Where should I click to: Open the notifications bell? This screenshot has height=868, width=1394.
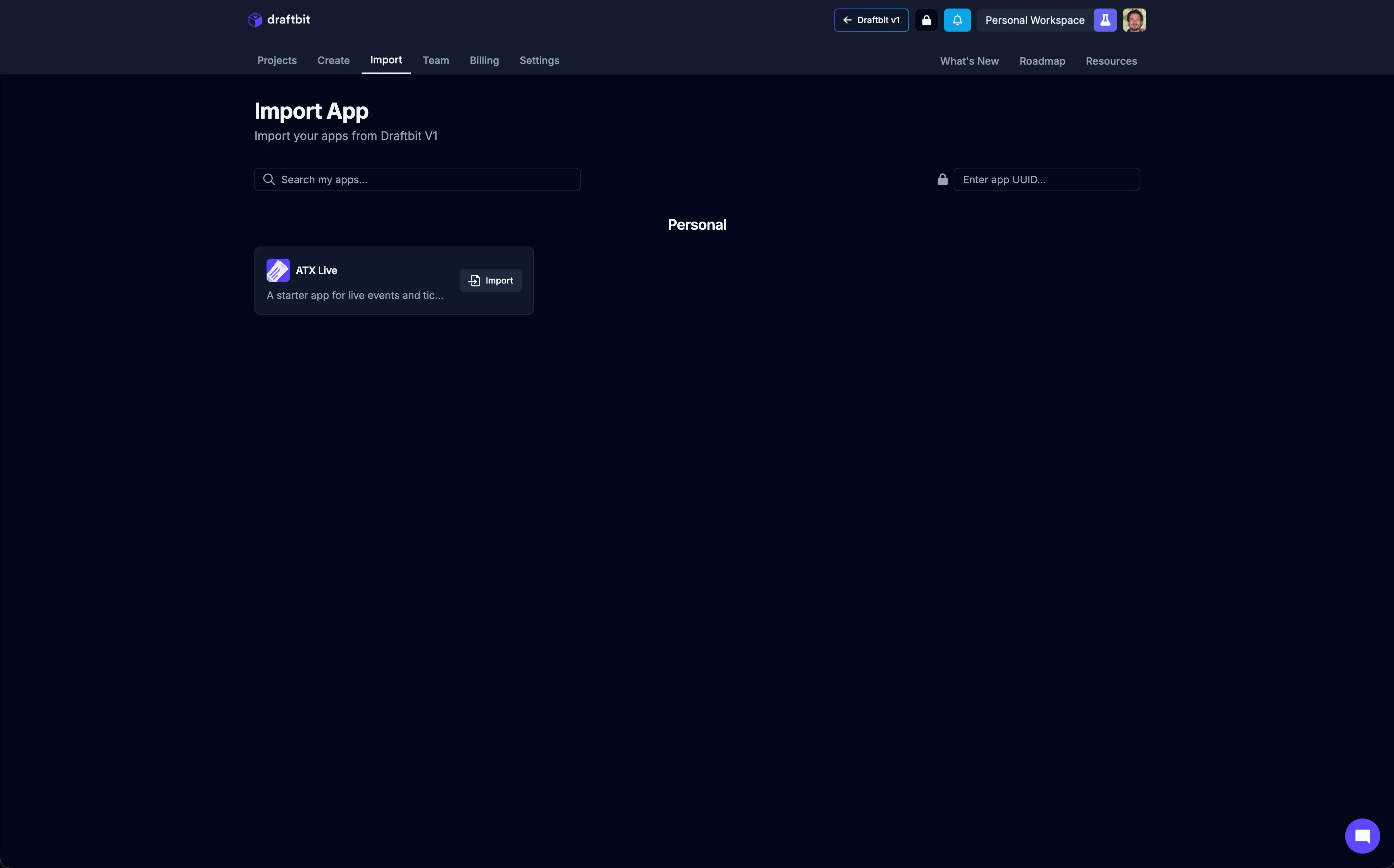click(x=957, y=20)
